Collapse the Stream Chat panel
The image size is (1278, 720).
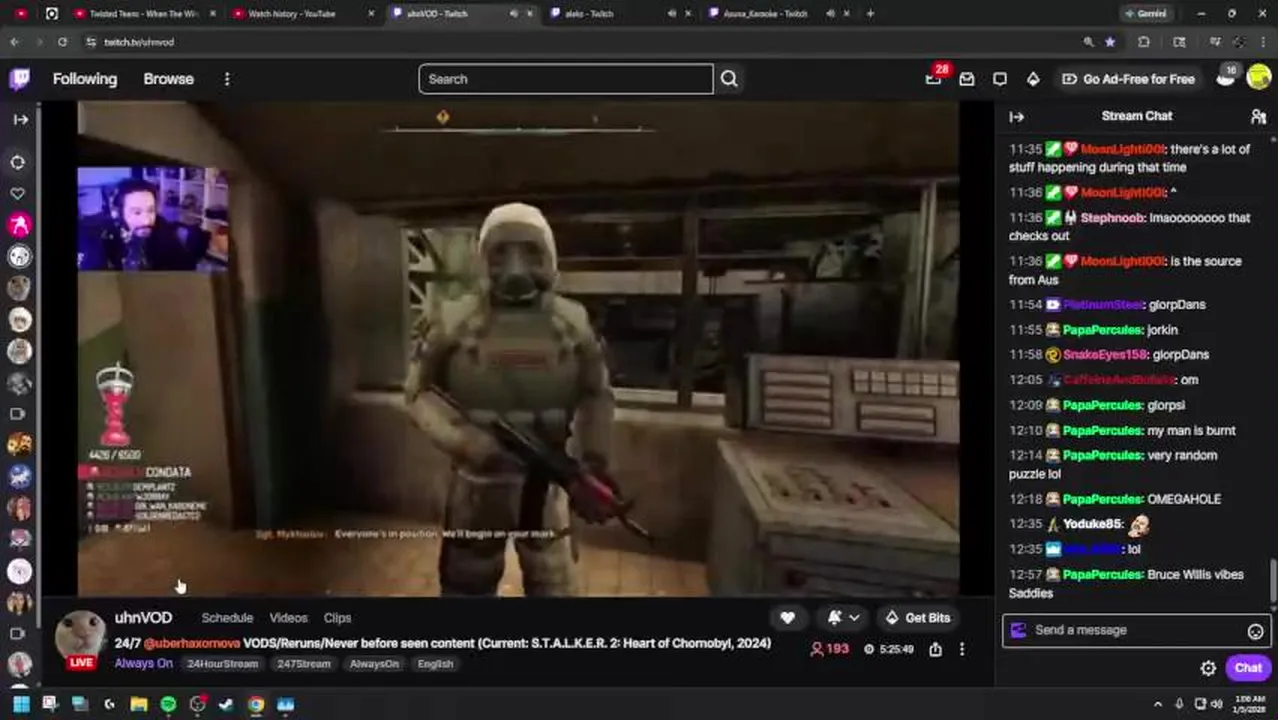(x=1016, y=117)
